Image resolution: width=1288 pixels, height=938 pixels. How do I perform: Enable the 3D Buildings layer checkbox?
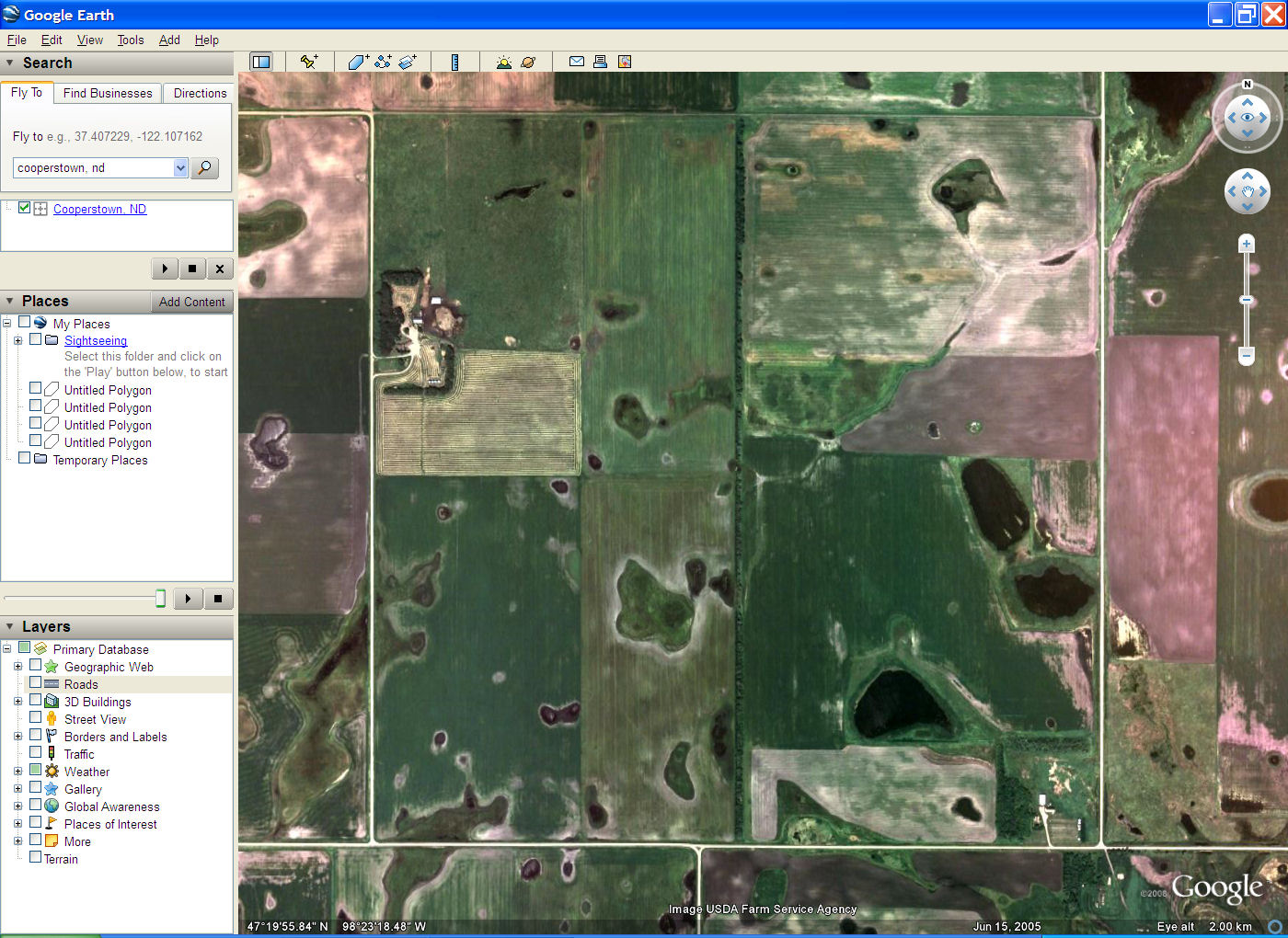35,701
